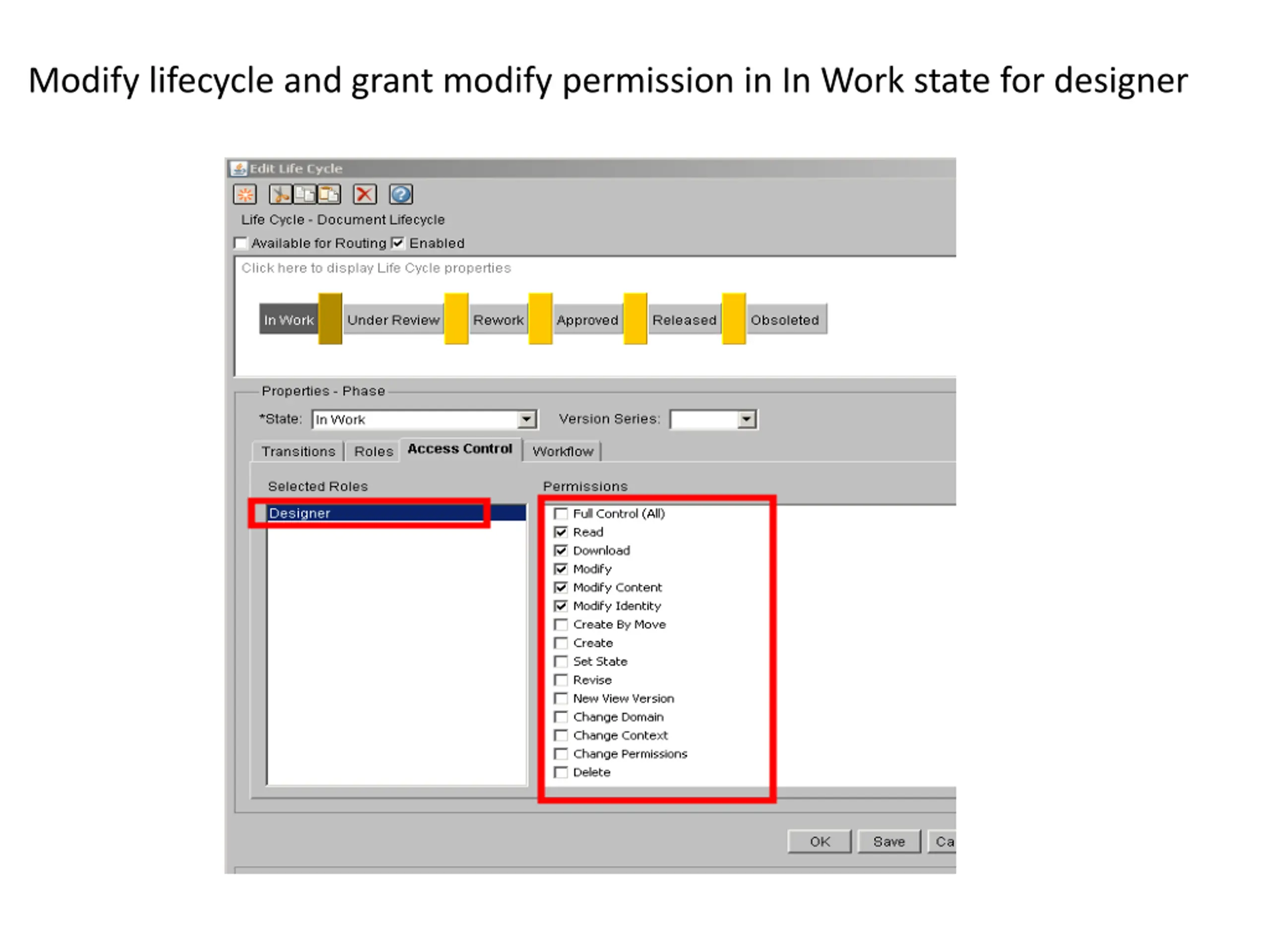Uncheck the Read permission
This screenshot has width=1270, height=952.
[561, 532]
